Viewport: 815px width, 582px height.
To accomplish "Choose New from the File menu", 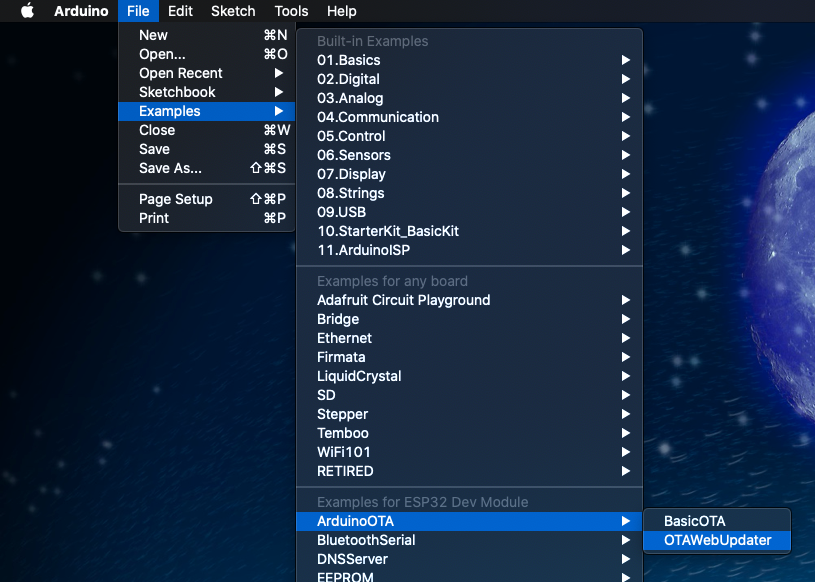I will click(x=207, y=35).
